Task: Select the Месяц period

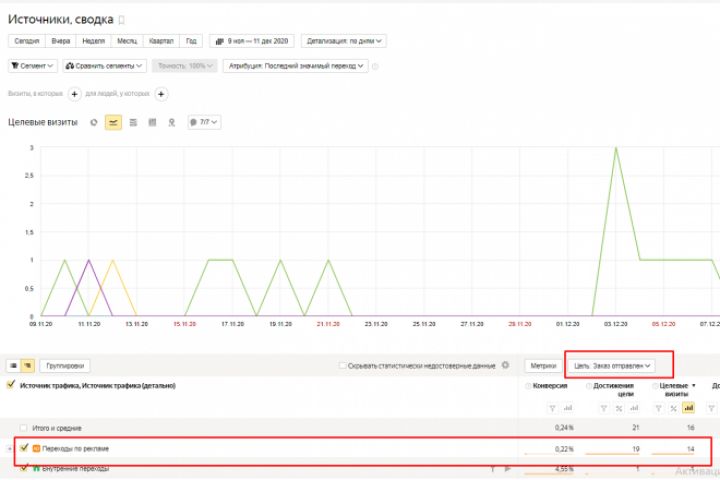Action: click(127, 41)
